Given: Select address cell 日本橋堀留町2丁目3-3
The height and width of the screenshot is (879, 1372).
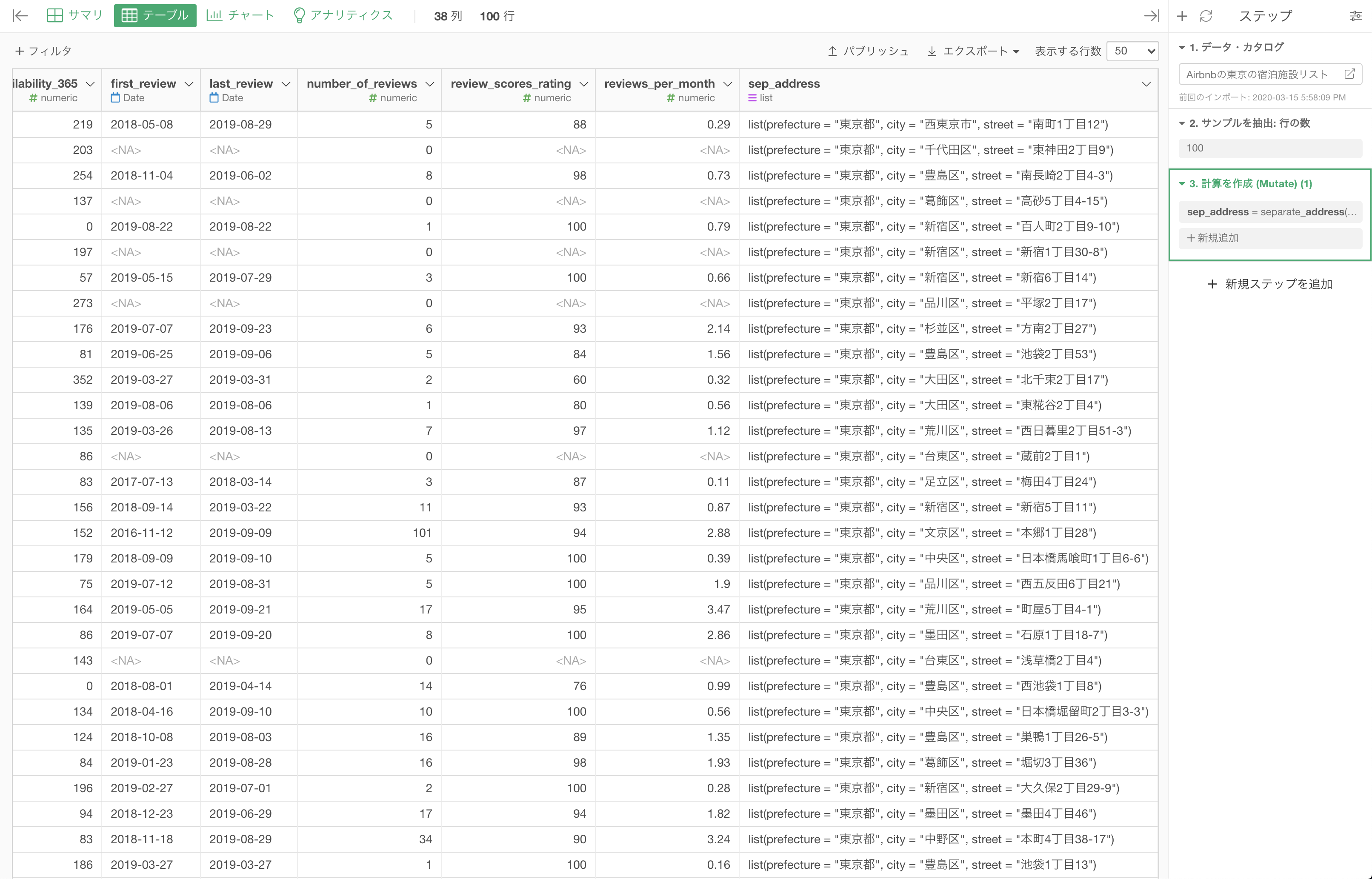Looking at the screenshot, I should (948, 712).
